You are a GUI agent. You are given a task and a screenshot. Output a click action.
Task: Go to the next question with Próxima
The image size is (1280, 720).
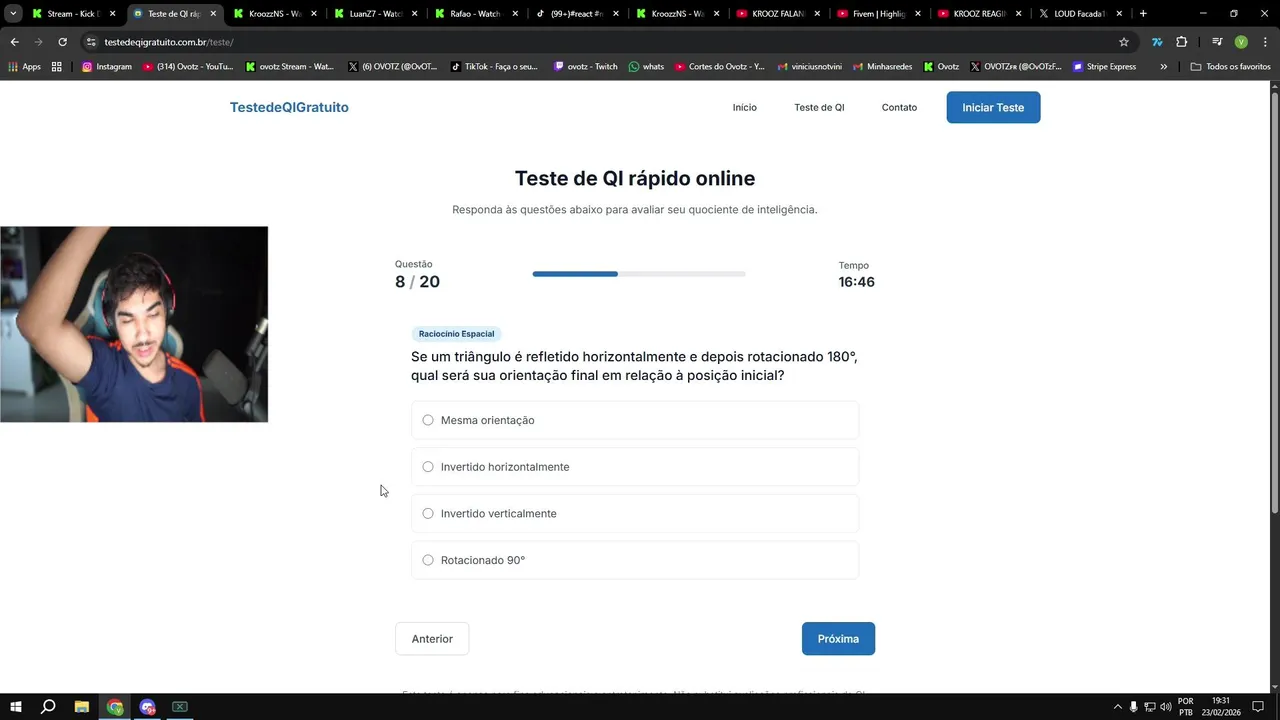coord(838,639)
